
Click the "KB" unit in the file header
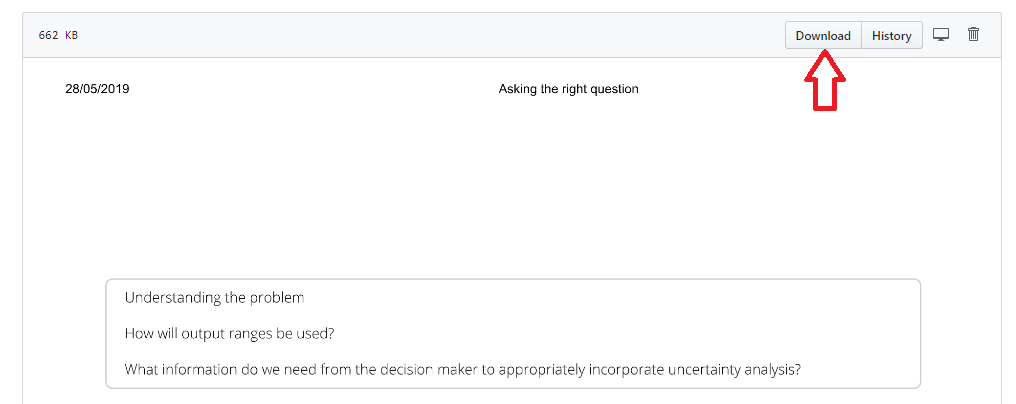71,35
